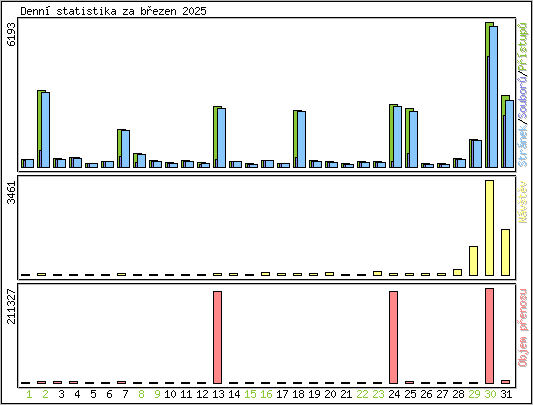
Task: Click the light blue 'Stránek' legend label
Action: [x=522, y=146]
